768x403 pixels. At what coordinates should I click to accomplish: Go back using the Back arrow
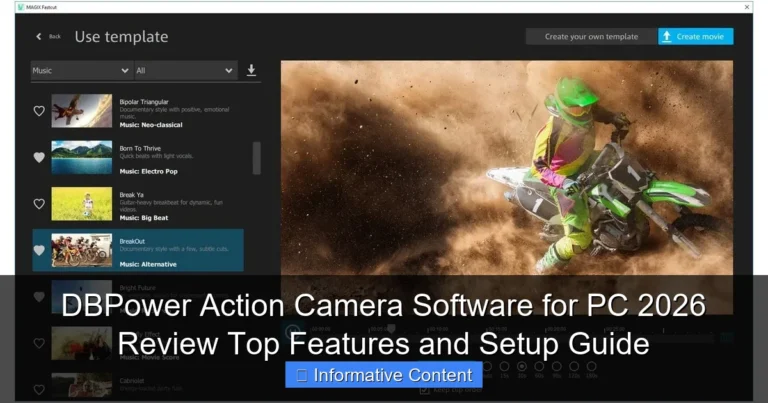(x=39, y=36)
